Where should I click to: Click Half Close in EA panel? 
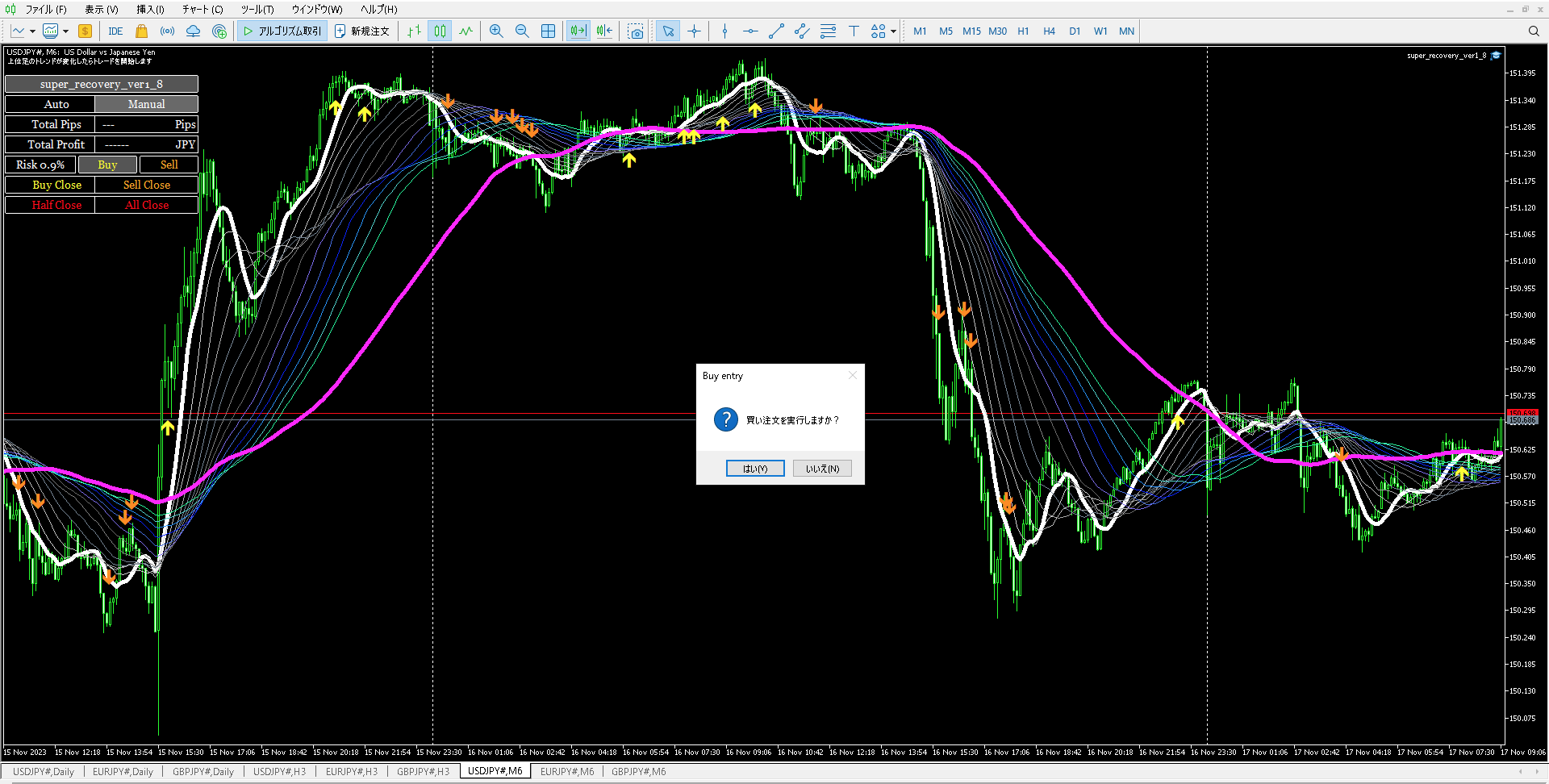coord(50,205)
